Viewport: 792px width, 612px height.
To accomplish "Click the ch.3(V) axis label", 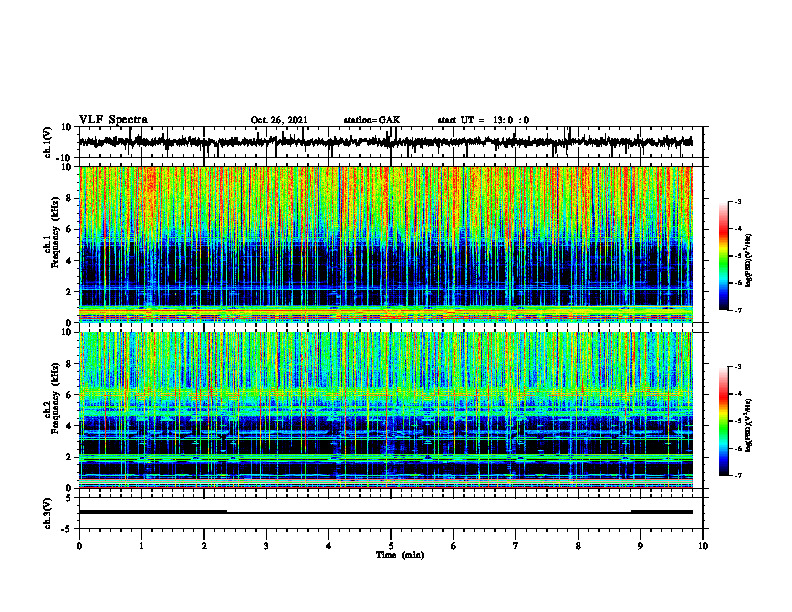I will tap(49, 513).
